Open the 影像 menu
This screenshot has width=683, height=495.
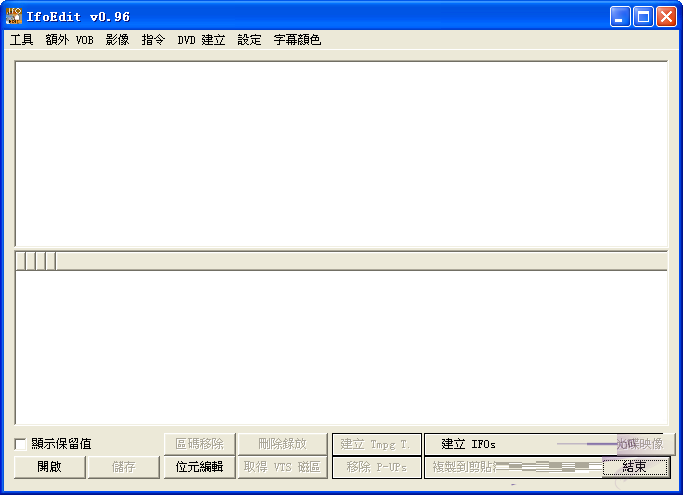pos(117,40)
